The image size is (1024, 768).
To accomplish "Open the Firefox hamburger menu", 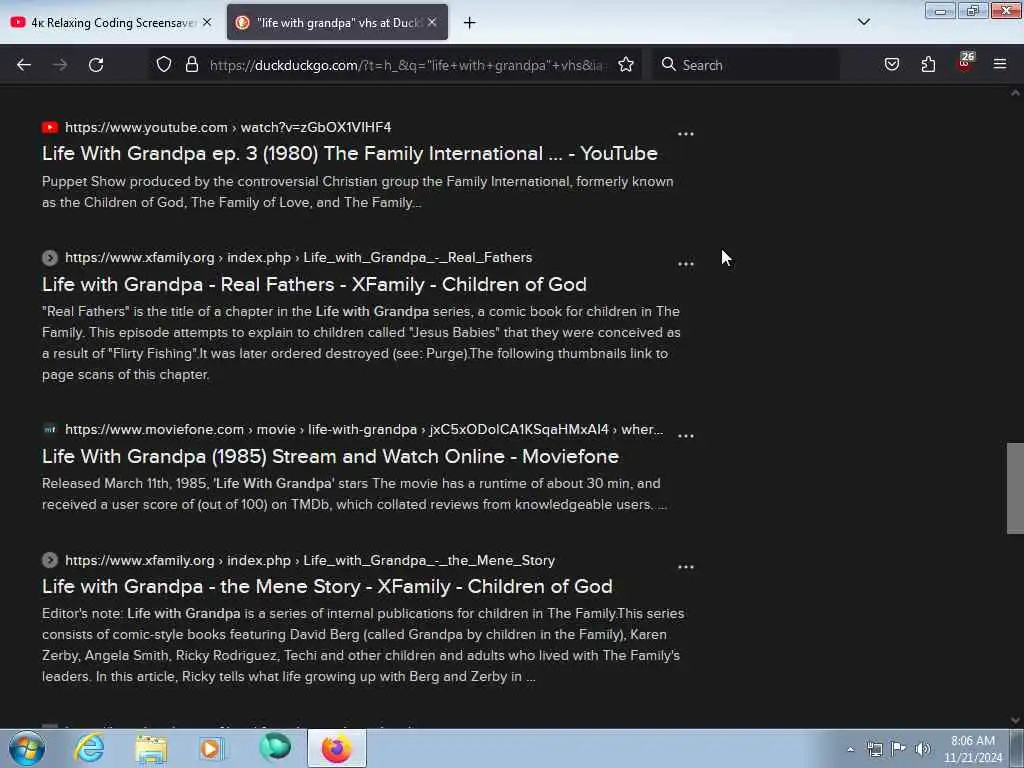I will [x=1000, y=65].
